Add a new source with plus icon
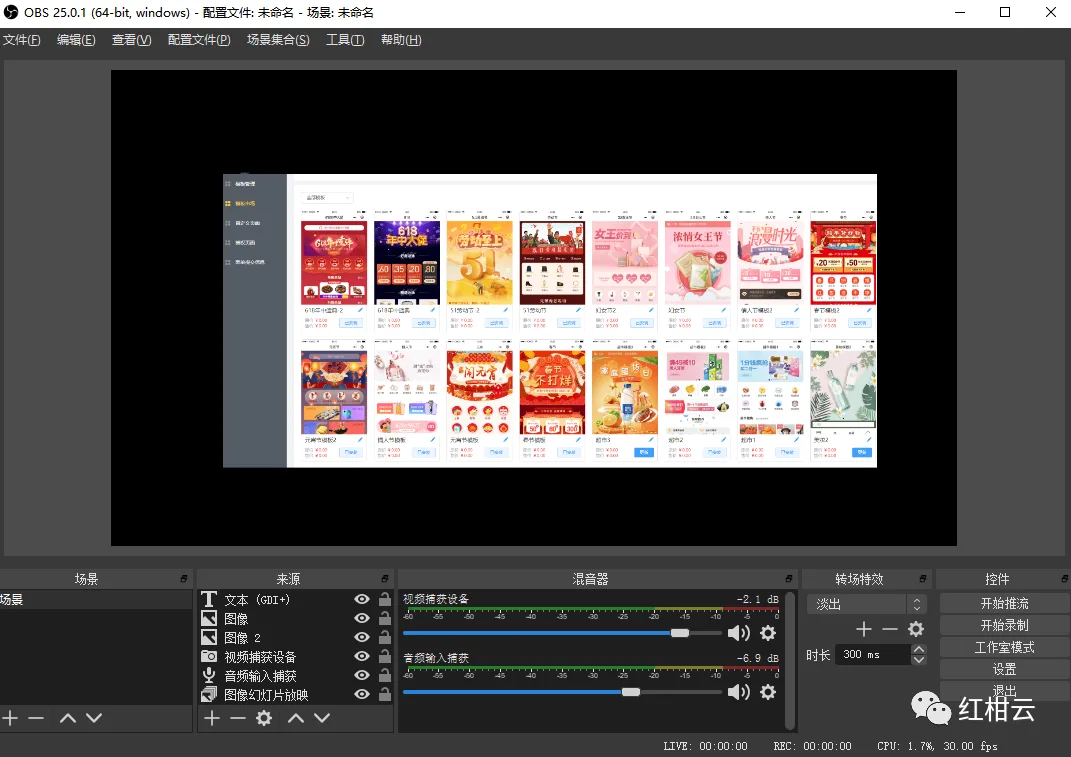Screen dimensions: 1071x757 click(x=212, y=718)
